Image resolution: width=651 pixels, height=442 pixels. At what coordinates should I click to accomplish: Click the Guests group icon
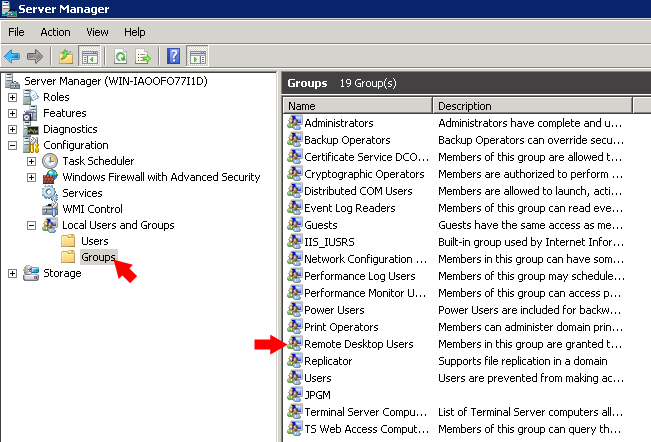point(294,225)
